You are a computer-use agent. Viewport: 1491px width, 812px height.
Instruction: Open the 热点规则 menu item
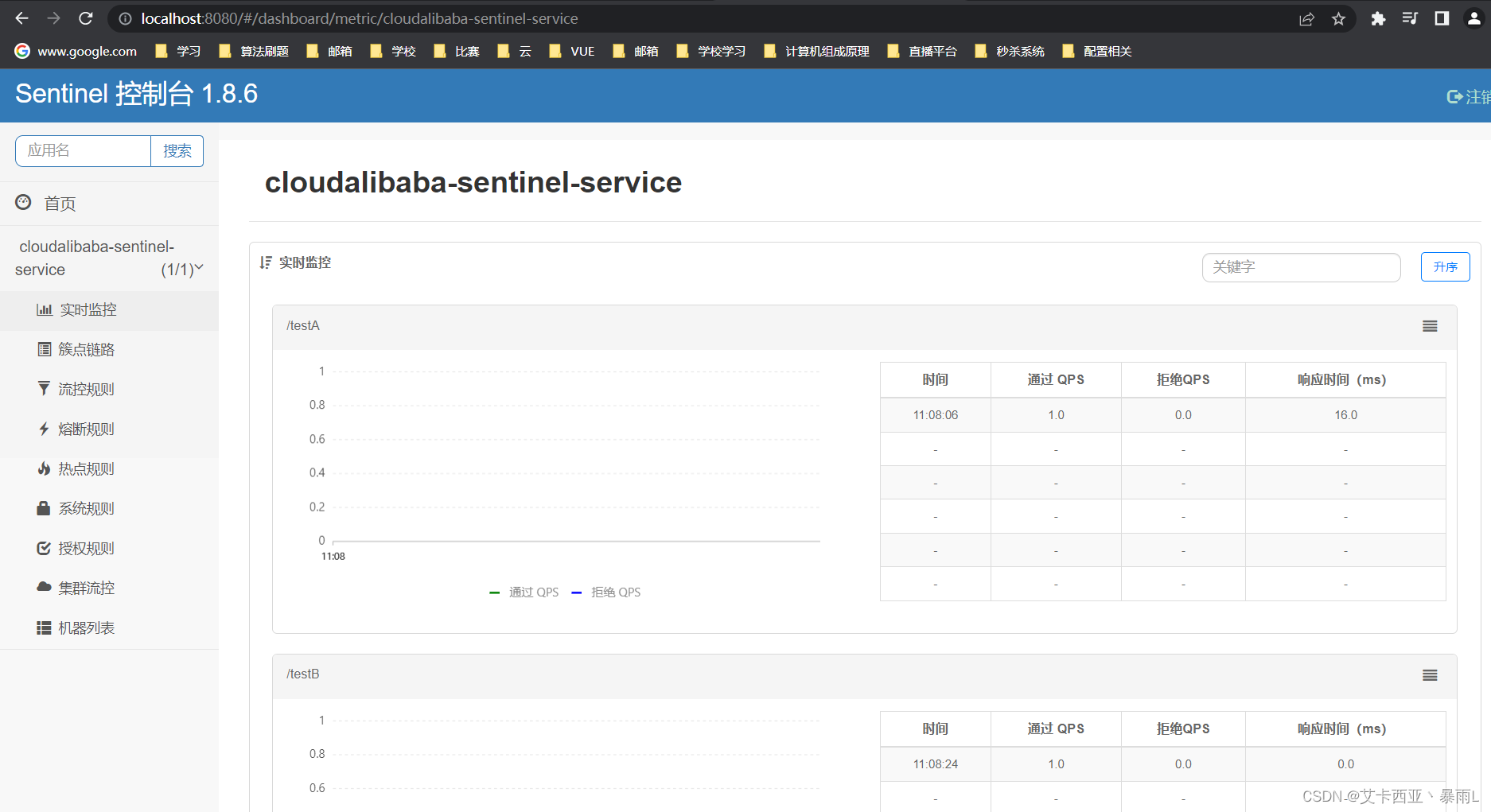109,469
